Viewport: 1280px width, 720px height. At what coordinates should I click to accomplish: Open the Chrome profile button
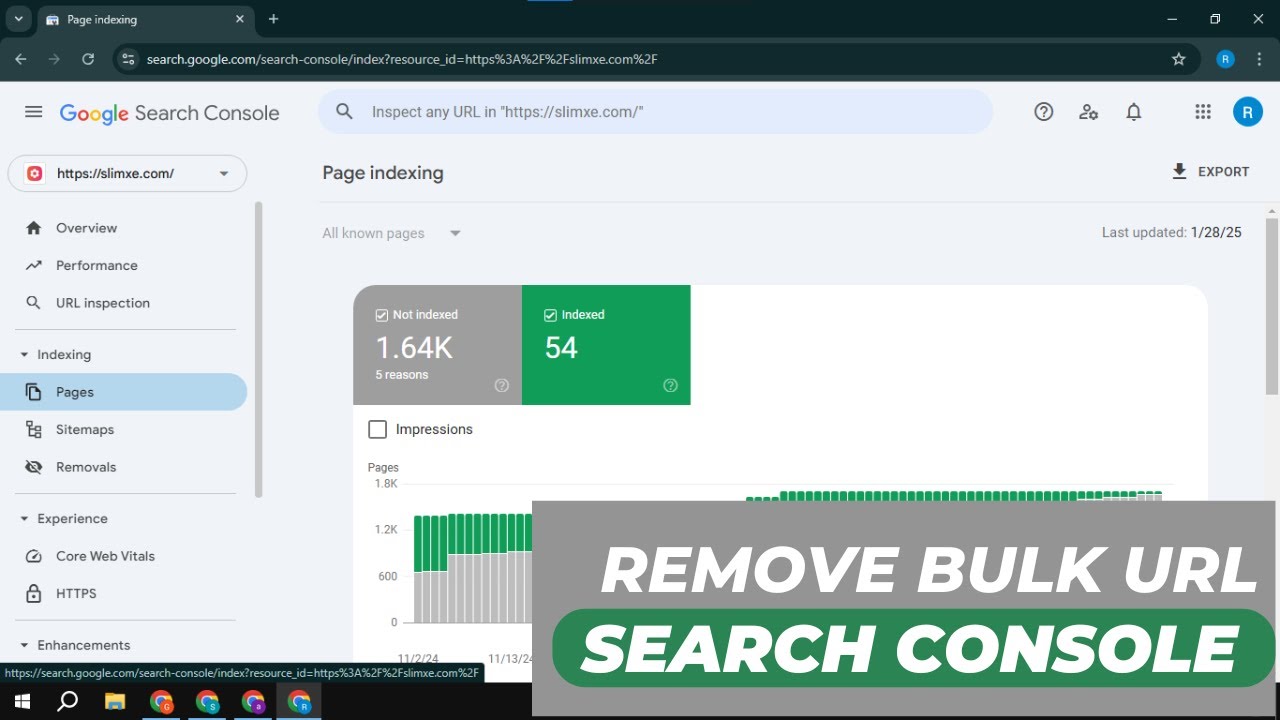point(1225,59)
